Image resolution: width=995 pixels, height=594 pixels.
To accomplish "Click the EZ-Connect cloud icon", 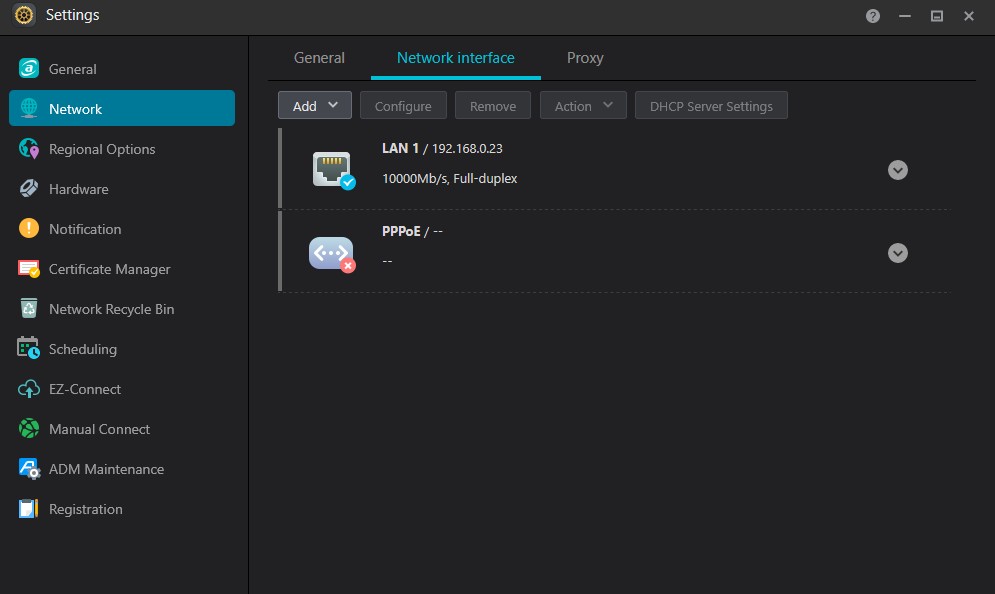I will 29,389.
